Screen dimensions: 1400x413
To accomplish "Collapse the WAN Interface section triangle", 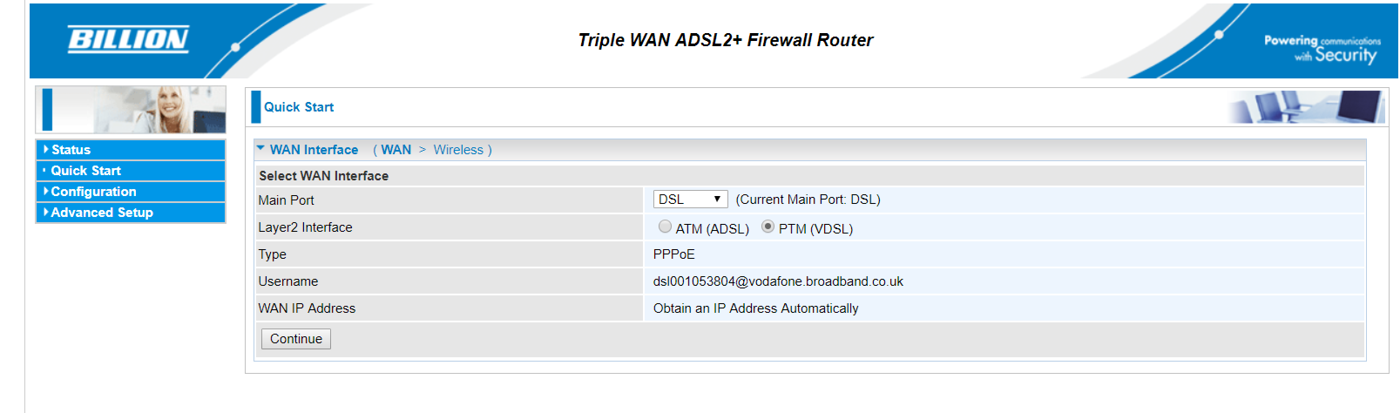I will point(261,149).
